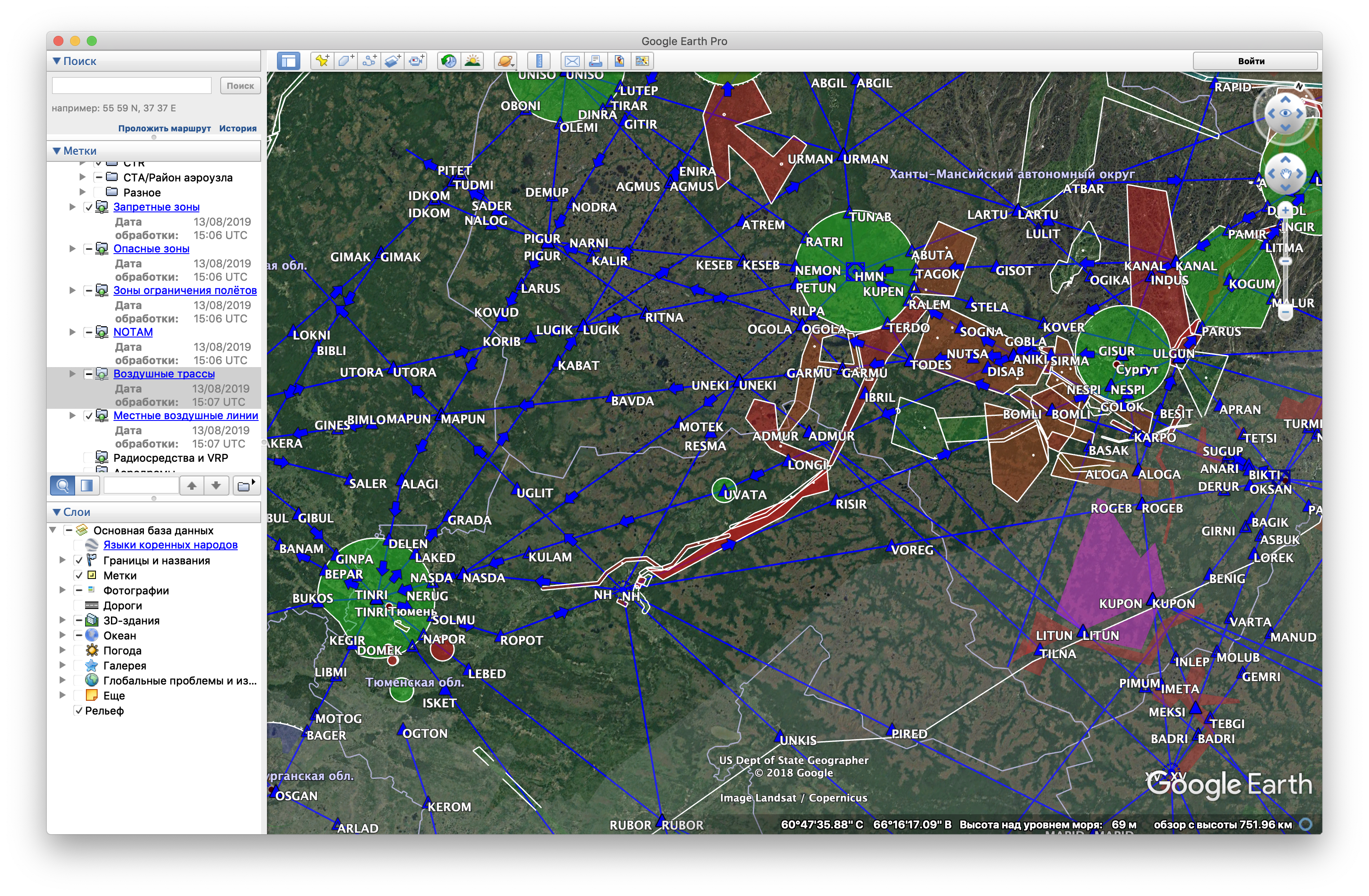Enable the Дороги layer checkbox
Screen dimensions: 1369x896
79,605
